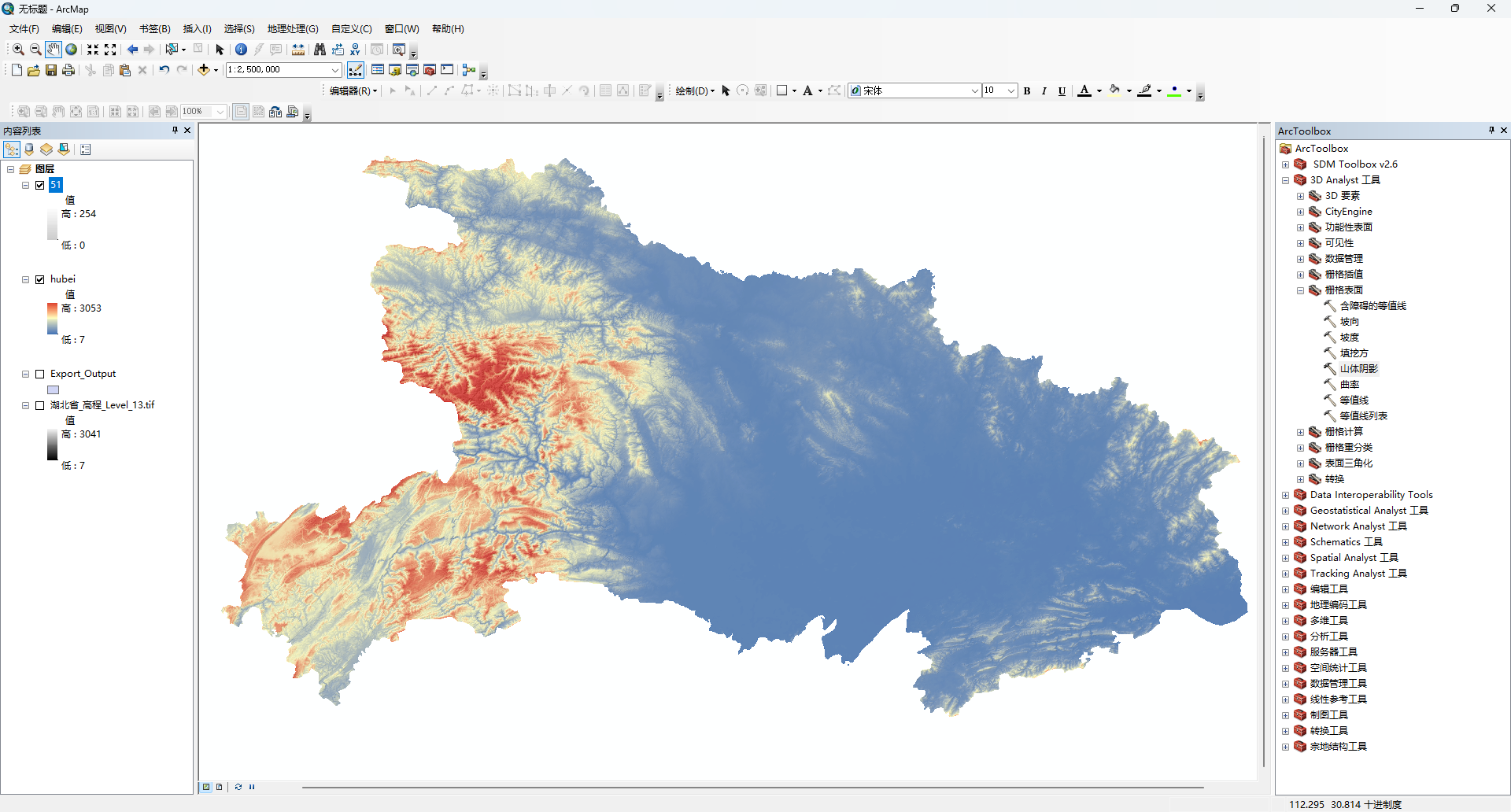The height and width of the screenshot is (812, 1511).
Task: Open the 编辑(E) menu
Action: click(x=67, y=29)
